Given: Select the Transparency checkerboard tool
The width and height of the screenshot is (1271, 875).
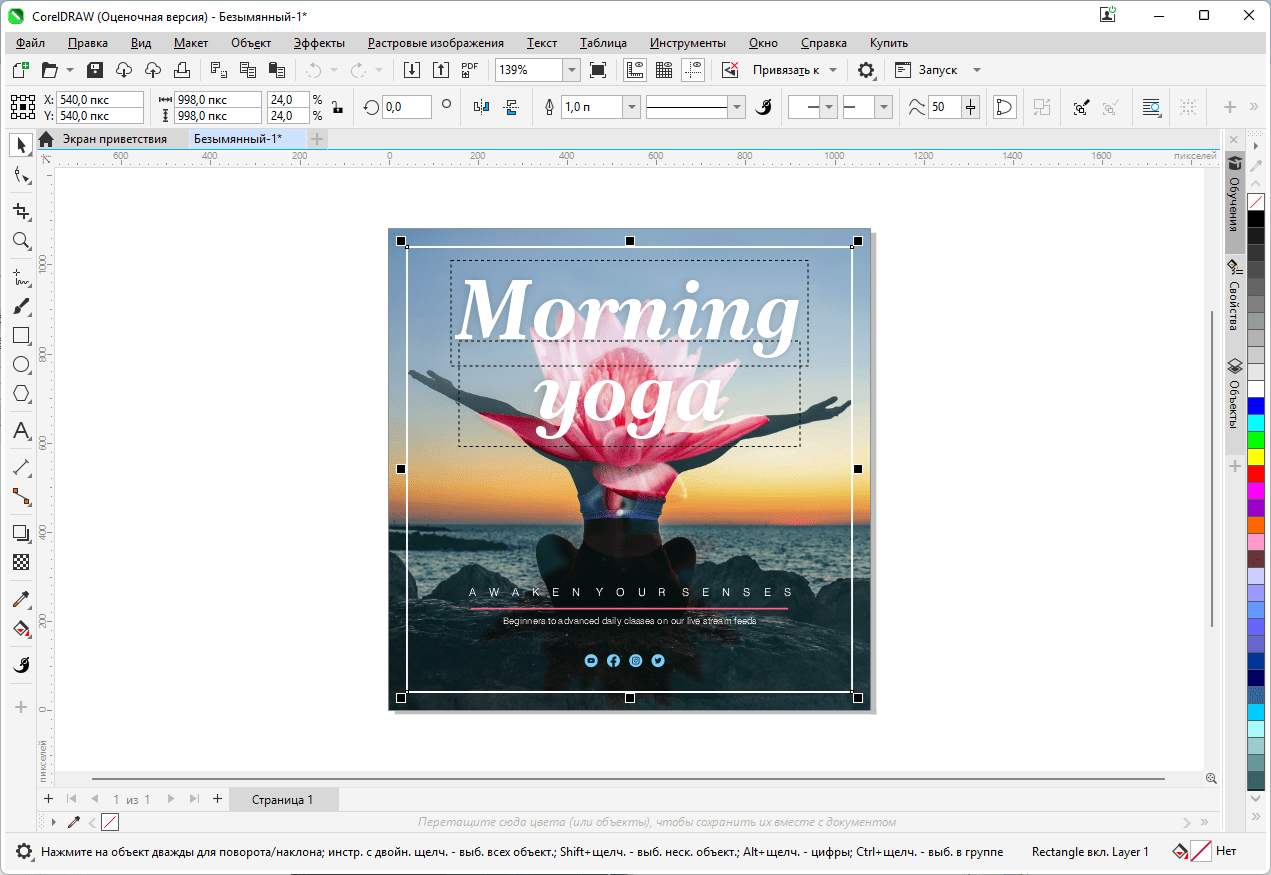Looking at the screenshot, I should click(20, 563).
